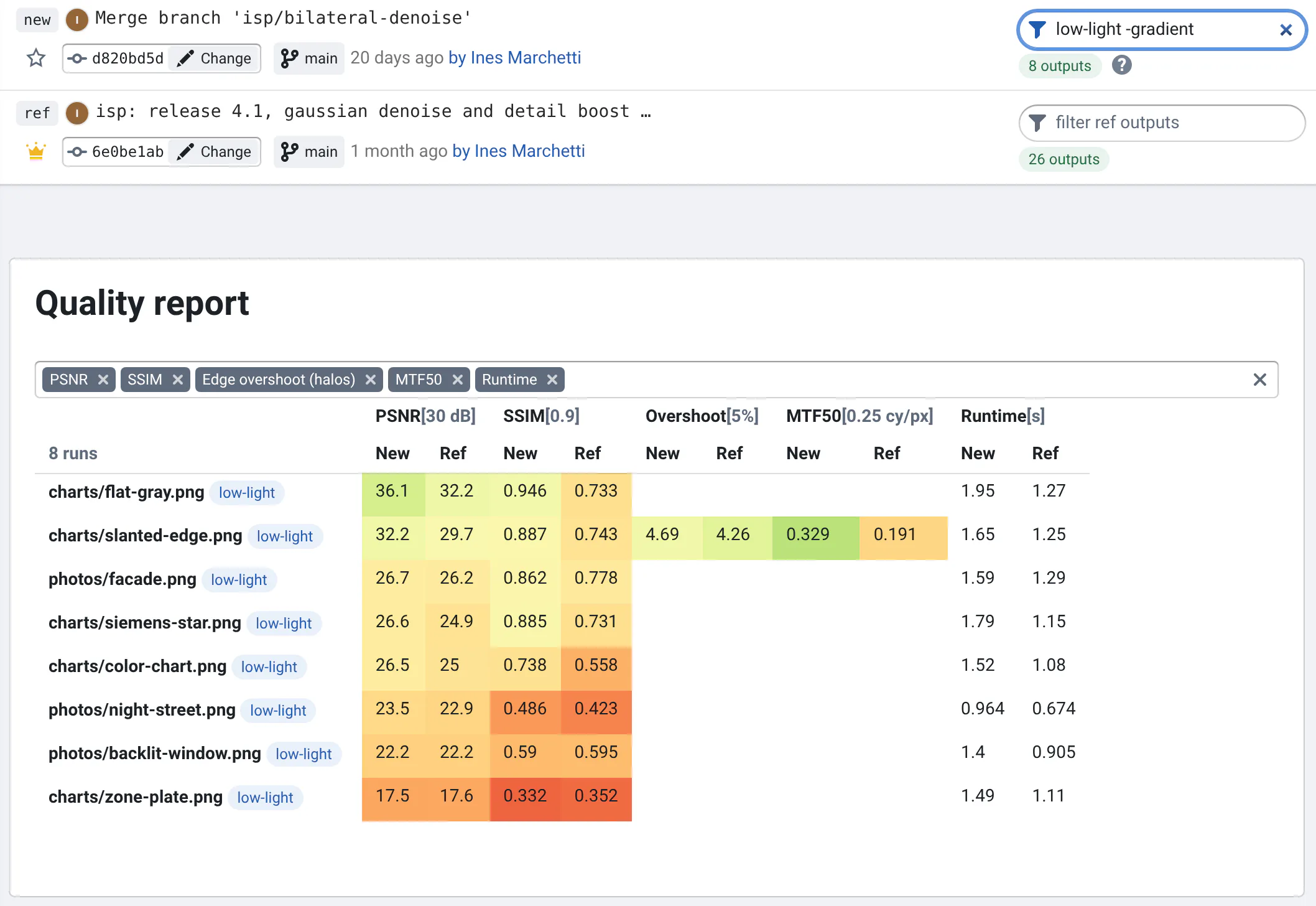Screen dimensions: 1316x906
Task: Open filter help question mark icon
Action: click(1122, 65)
